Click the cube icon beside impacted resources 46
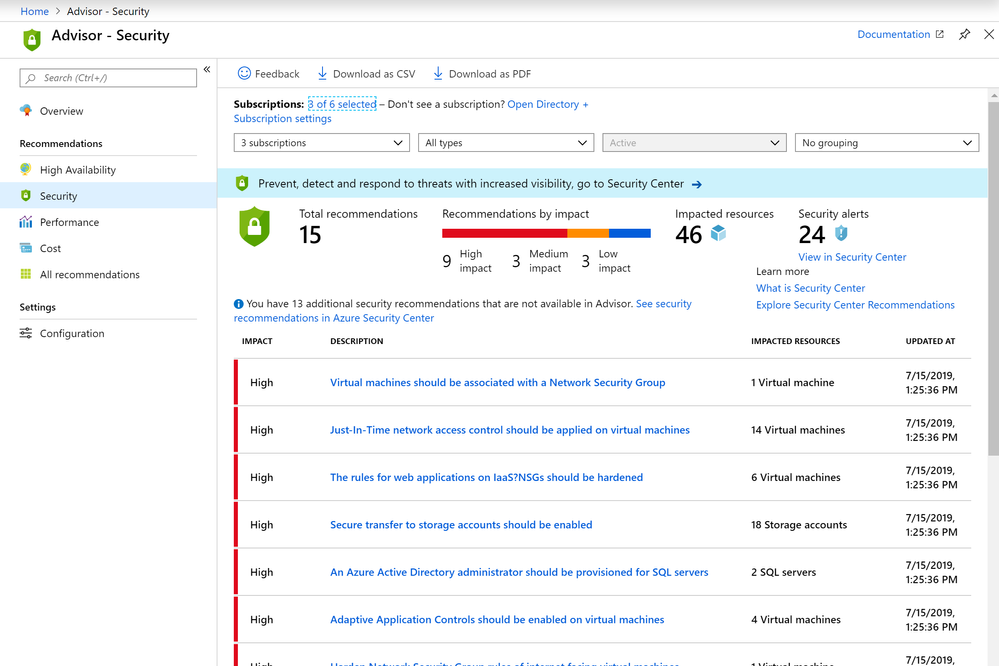999x666 pixels. tap(719, 233)
